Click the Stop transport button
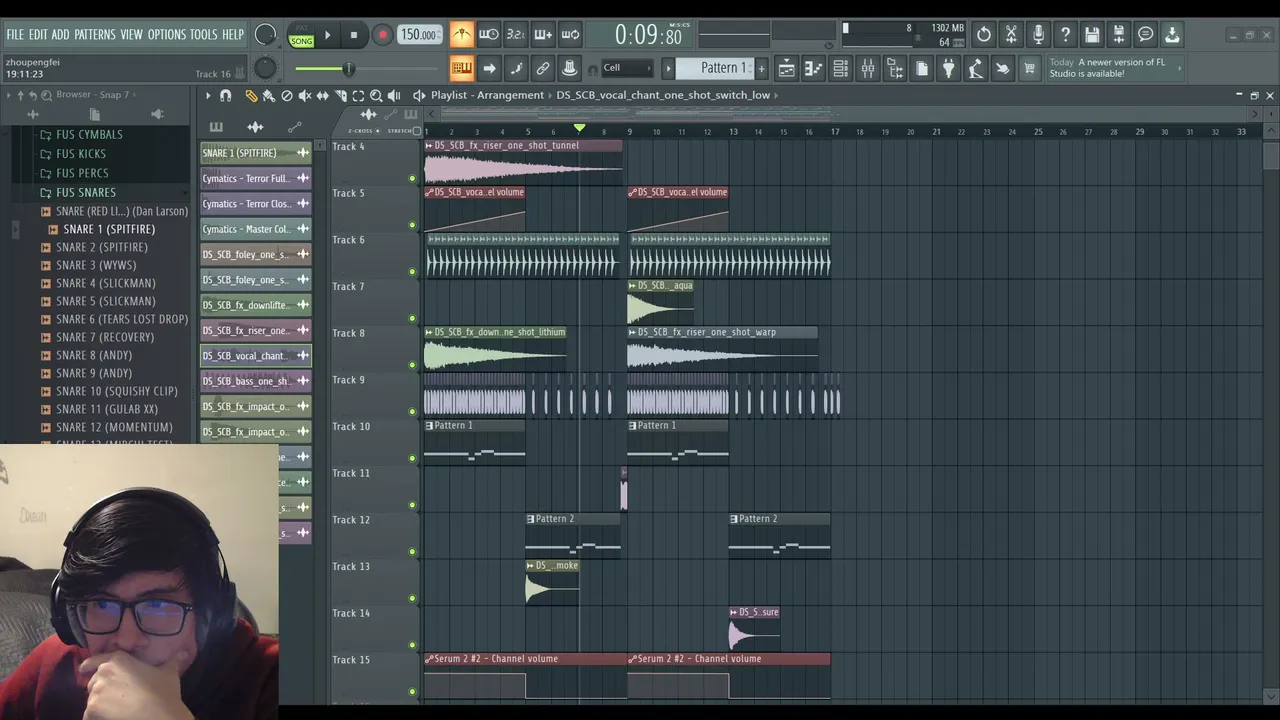Viewport: 1280px width, 720px height. pyautogui.click(x=353, y=35)
